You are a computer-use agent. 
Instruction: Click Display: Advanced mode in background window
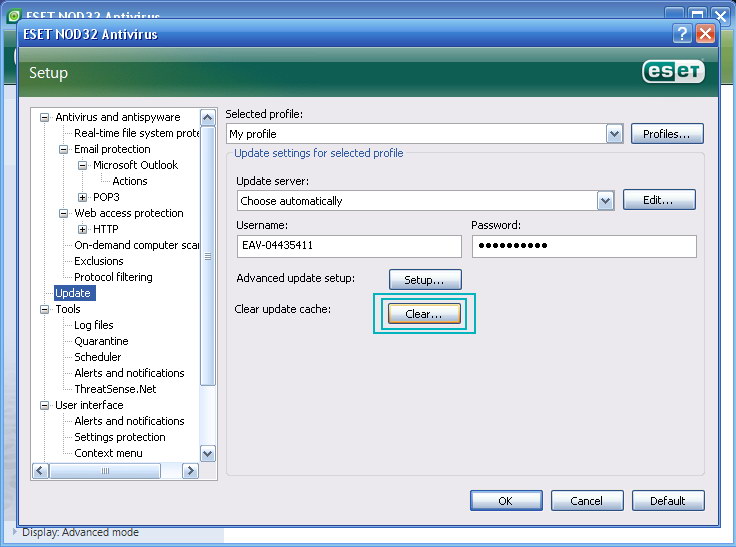(80, 532)
